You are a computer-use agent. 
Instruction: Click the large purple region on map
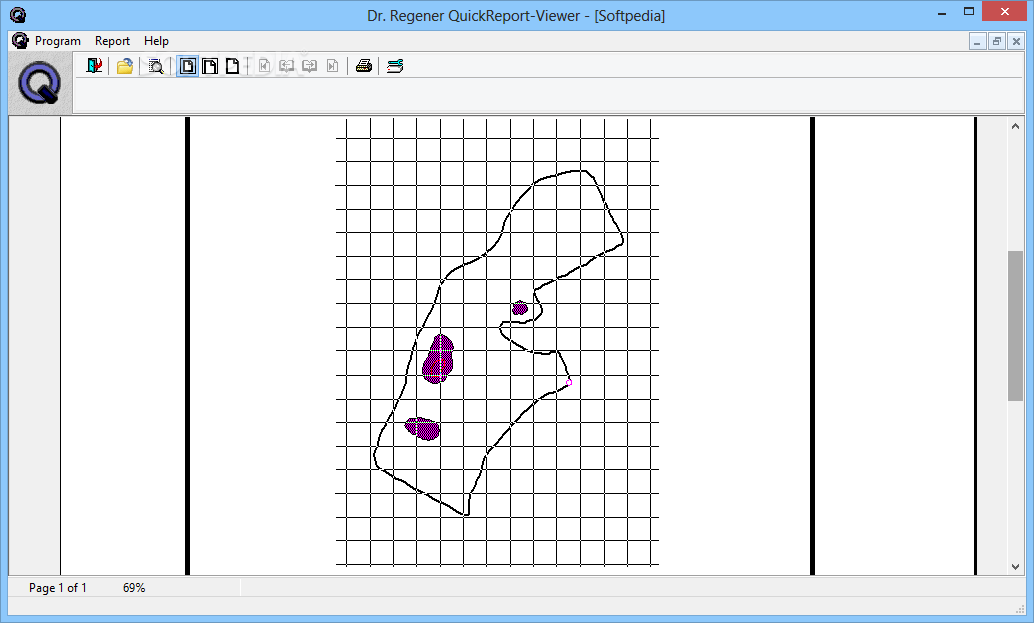pos(438,359)
